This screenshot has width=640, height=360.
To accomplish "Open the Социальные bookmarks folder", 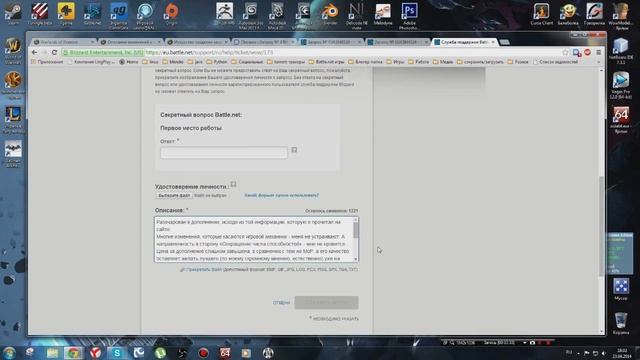I will (x=247, y=62).
